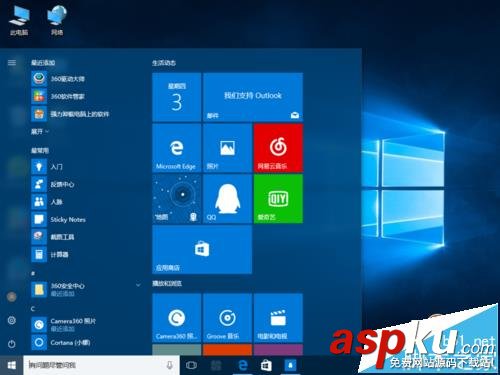Open the Groove 音乐 tile
The width and height of the screenshot is (500, 375).
tap(228, 318)
